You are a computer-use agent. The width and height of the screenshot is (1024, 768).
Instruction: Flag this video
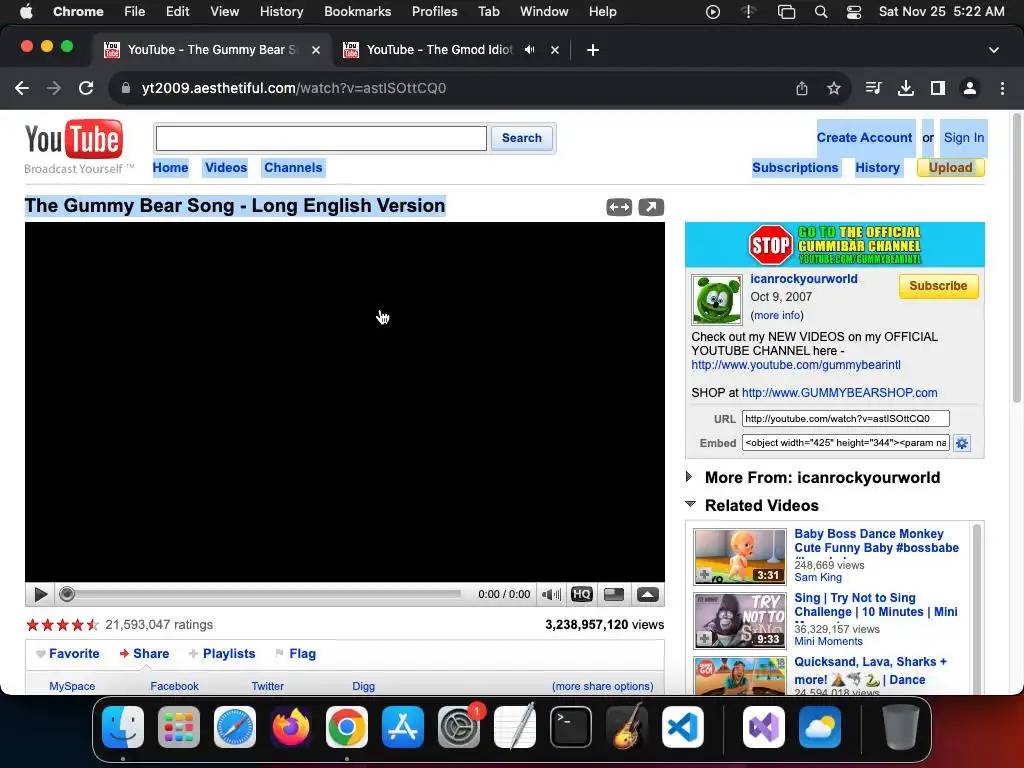pyautogui.click(x=296, y=654)
